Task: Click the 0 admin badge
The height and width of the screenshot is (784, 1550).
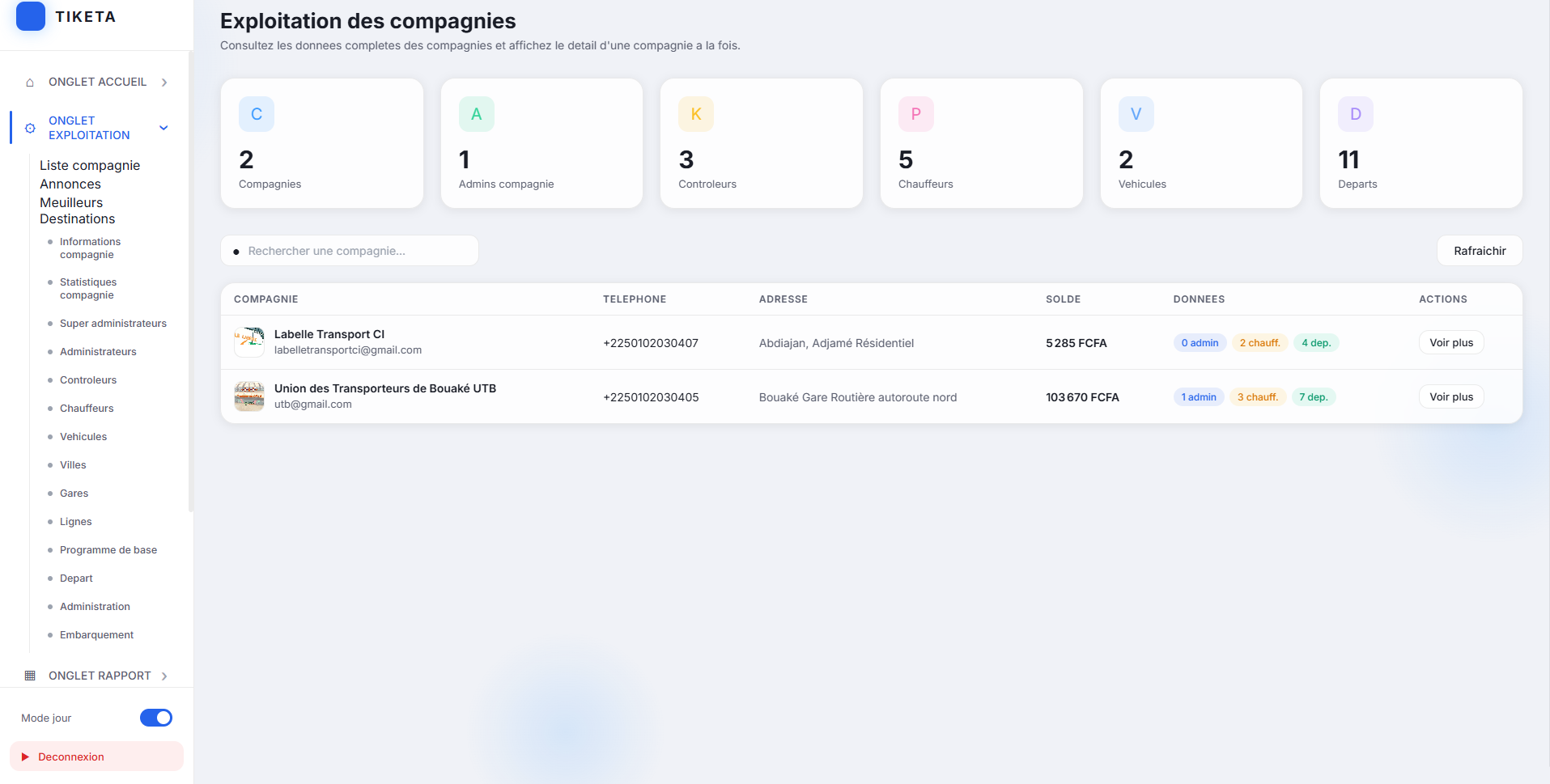Action: click(1200, 343)
